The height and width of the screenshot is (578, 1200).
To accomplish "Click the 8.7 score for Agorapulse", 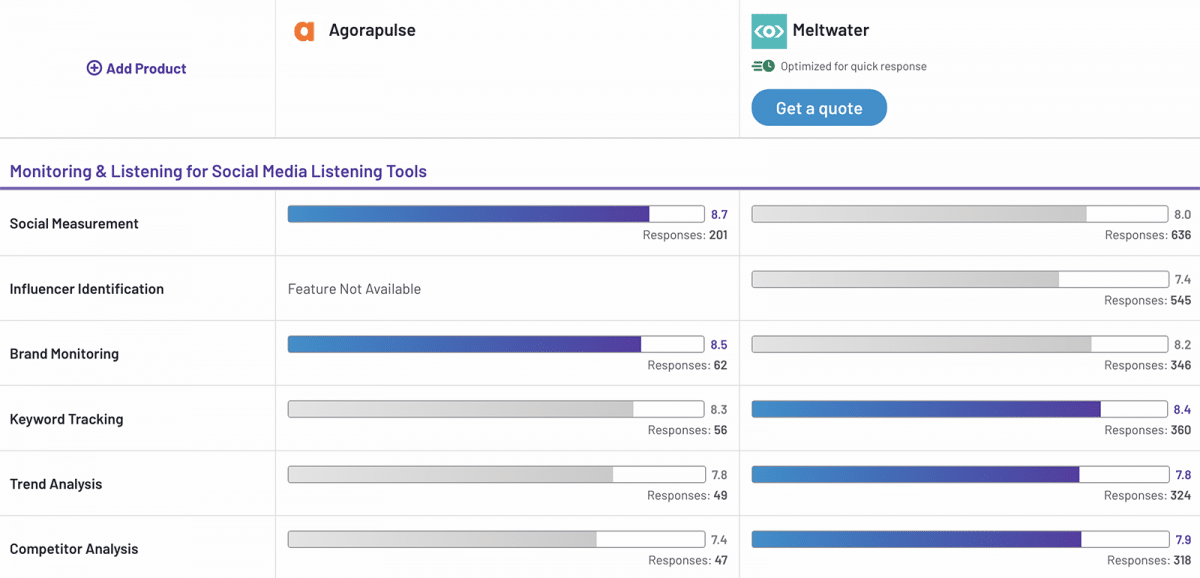I will click(719, 214).
